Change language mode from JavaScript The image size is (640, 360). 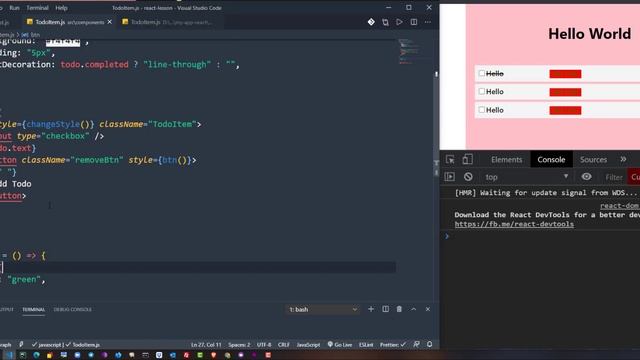(x=308, y=344)
